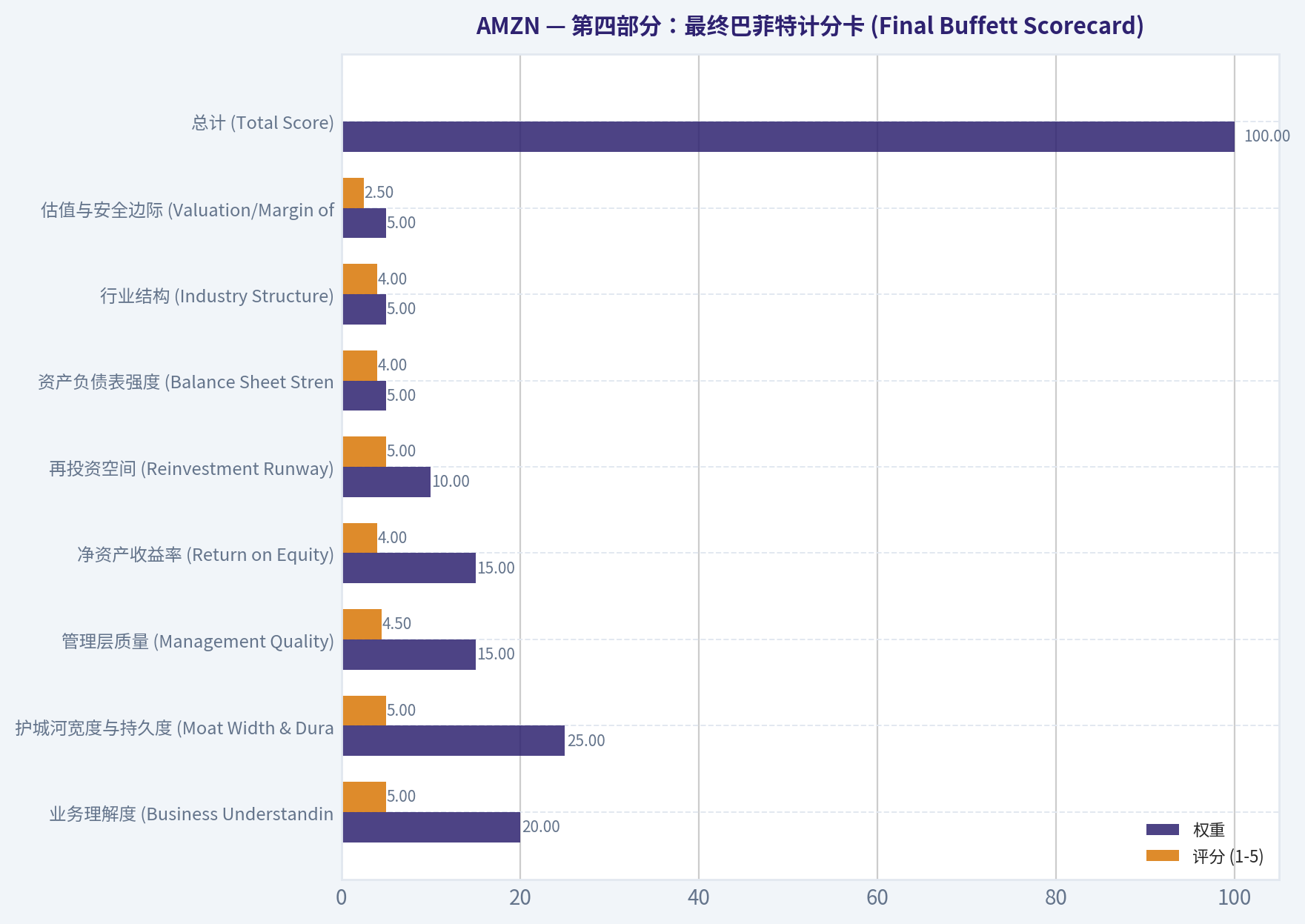Click the x-axis tick label '0'
This screenshot has width=1305, height=924.
(341, 898)
